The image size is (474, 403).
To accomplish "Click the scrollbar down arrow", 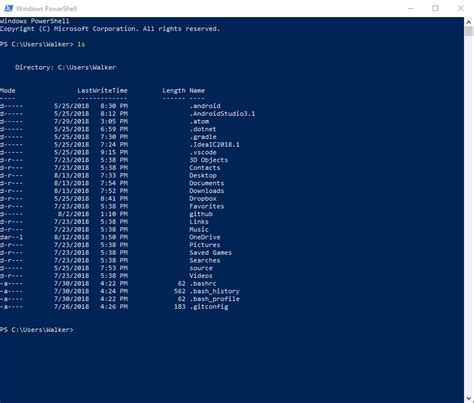I will [x=469, y=398].
